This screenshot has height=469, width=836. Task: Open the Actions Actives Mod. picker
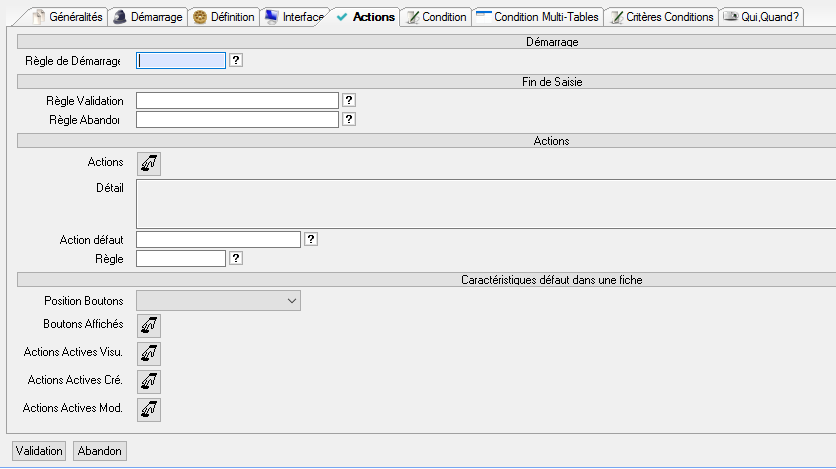click(x=148, y=409)
